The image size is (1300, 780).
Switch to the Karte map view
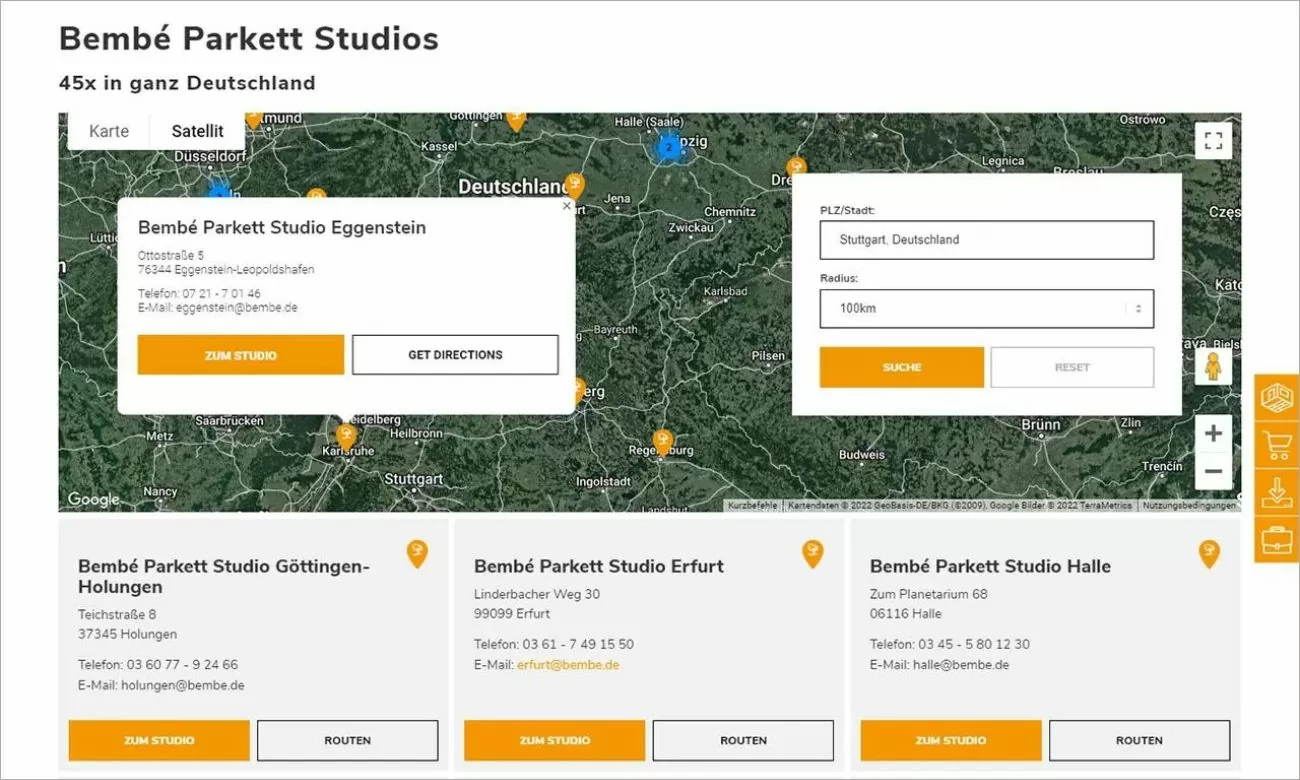[x=109, y=131]
